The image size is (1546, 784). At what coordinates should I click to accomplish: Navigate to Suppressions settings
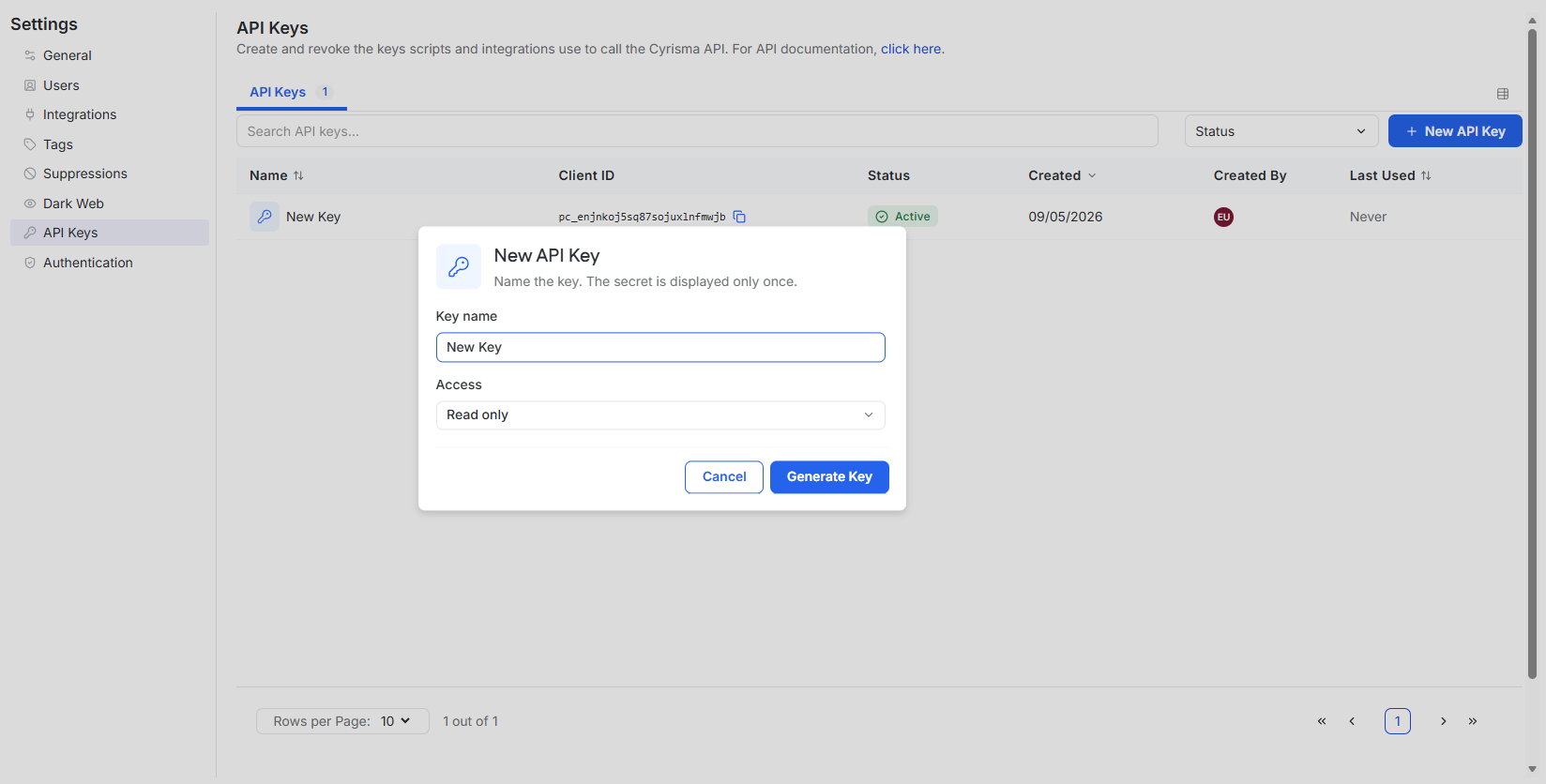[x=110, y=173]
